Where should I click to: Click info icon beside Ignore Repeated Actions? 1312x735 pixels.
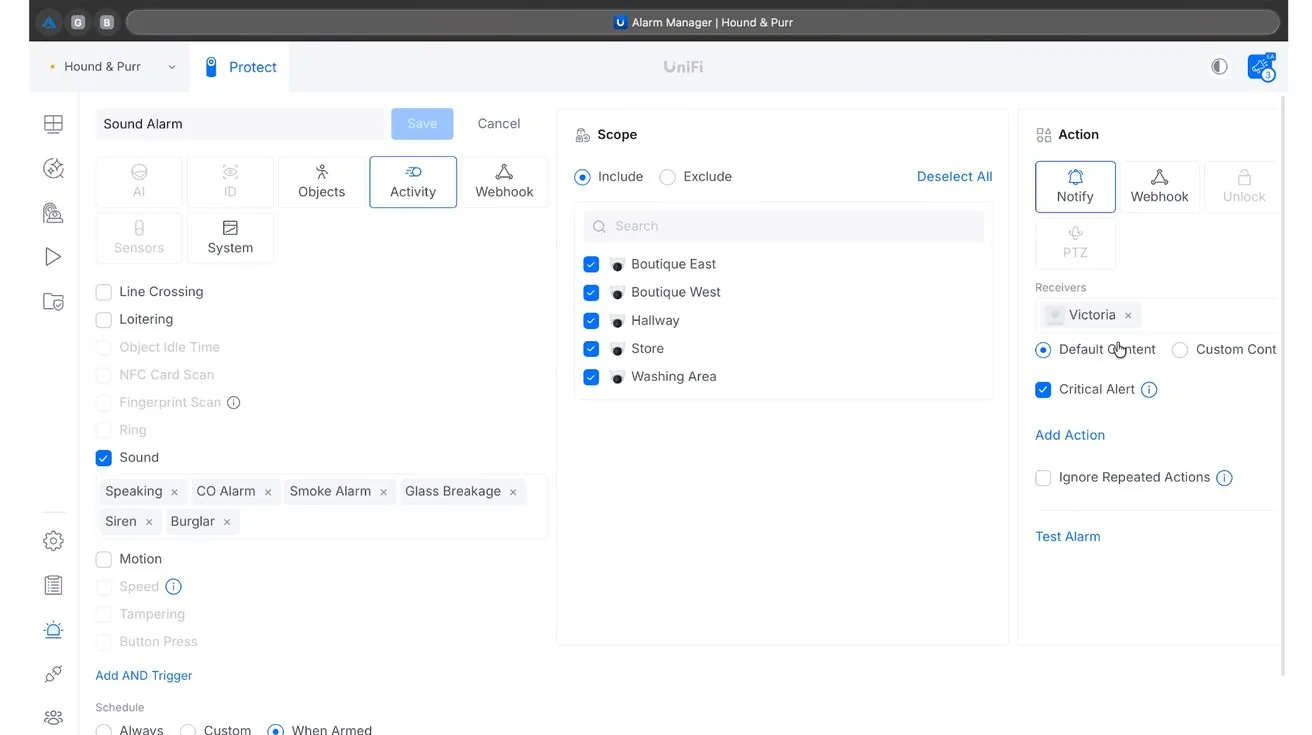(1224, 478)
